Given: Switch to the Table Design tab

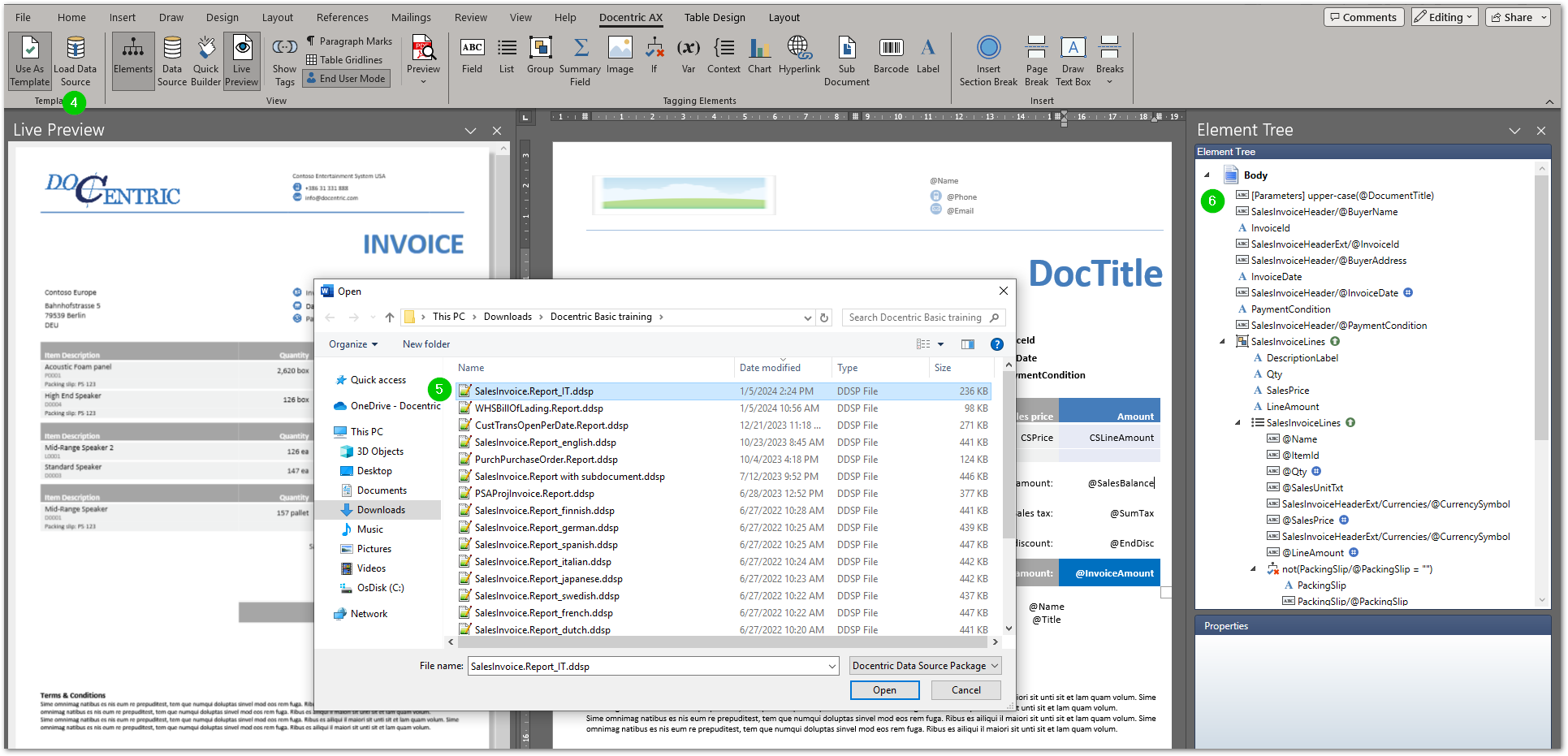Looking at the screenshot, I should click(x=715, y=17).
